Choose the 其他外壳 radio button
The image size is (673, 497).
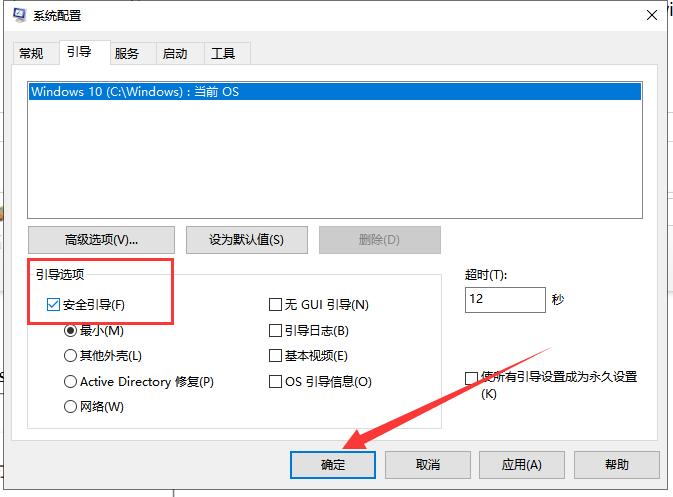(x=70, y=356)
